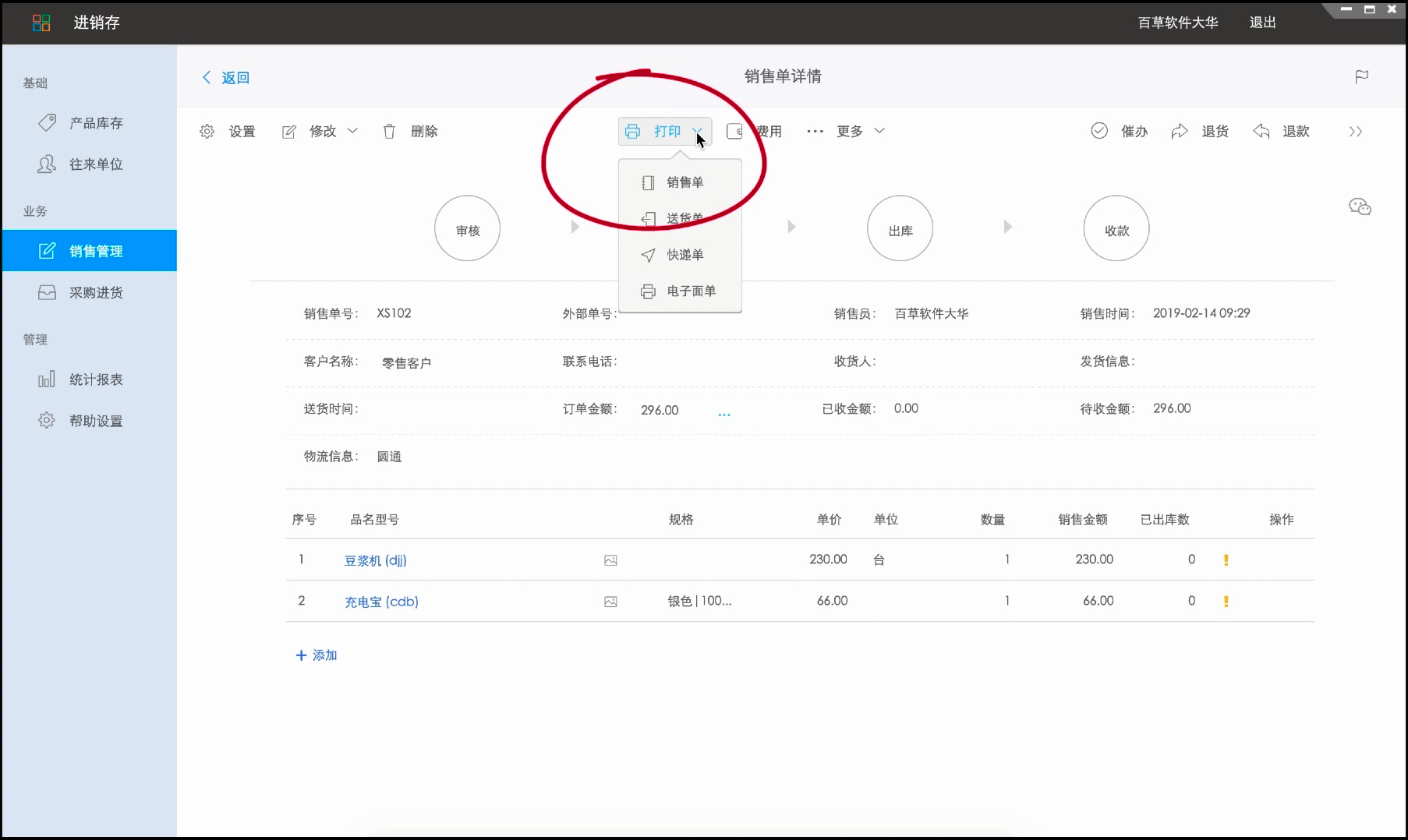Click the 退款 return arrow icon
1408x840 pixels.
1261,131
